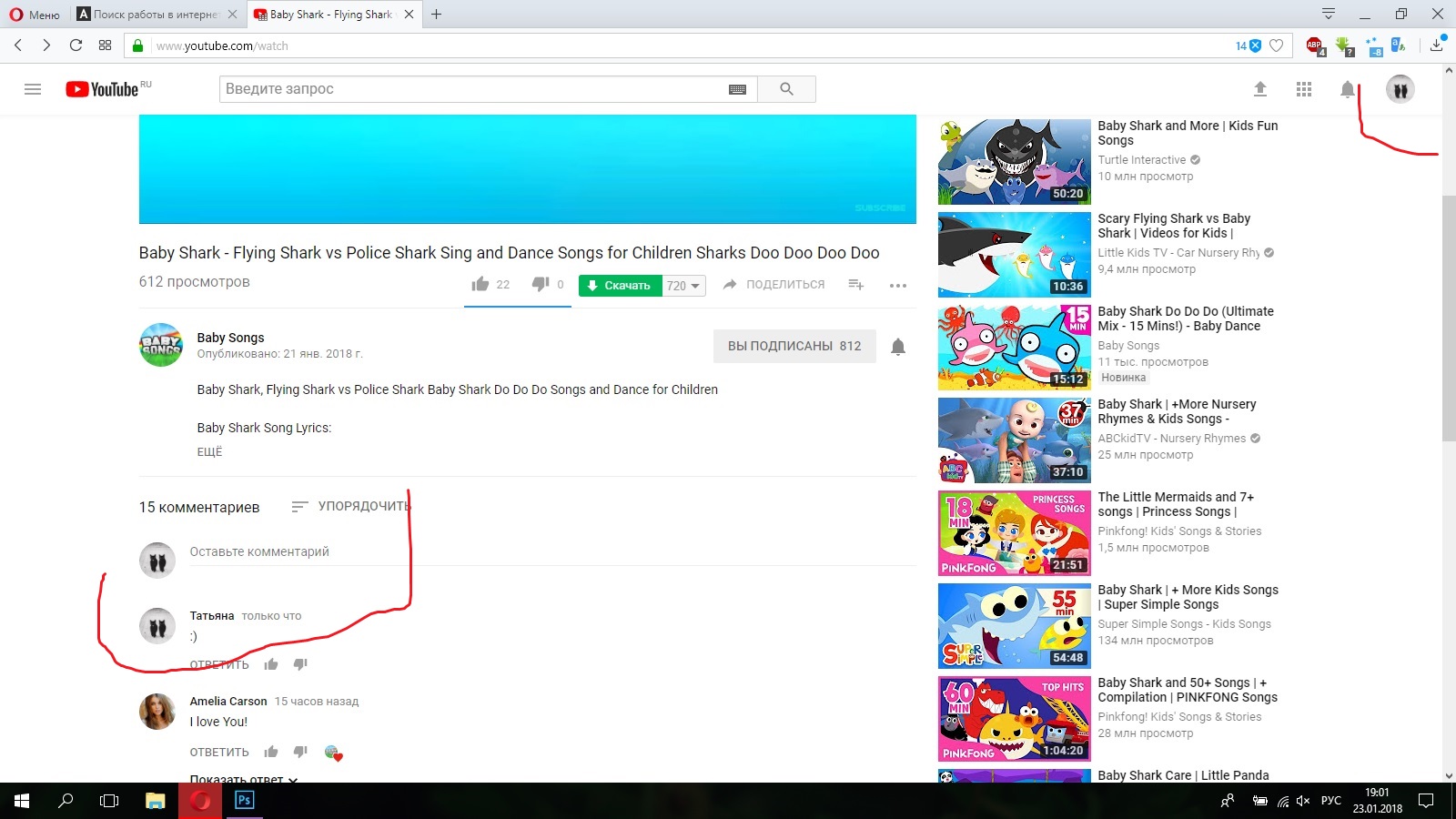Reload the page

[x=76, y=45]
